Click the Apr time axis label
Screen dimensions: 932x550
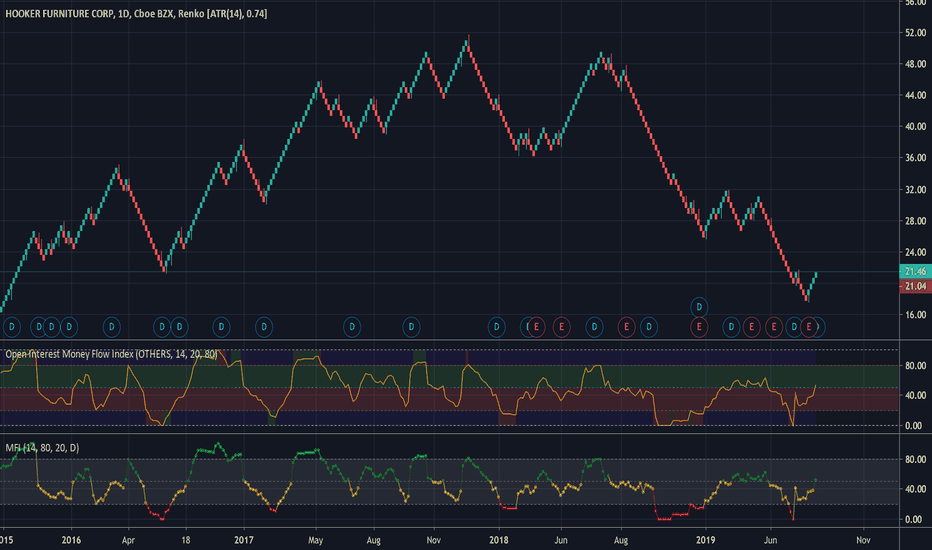(x=128, y=540)
